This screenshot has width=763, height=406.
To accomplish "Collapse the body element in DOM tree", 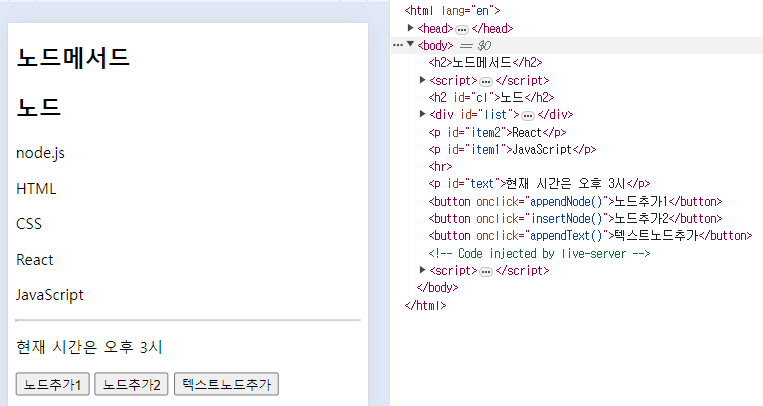I will [411, 45].
